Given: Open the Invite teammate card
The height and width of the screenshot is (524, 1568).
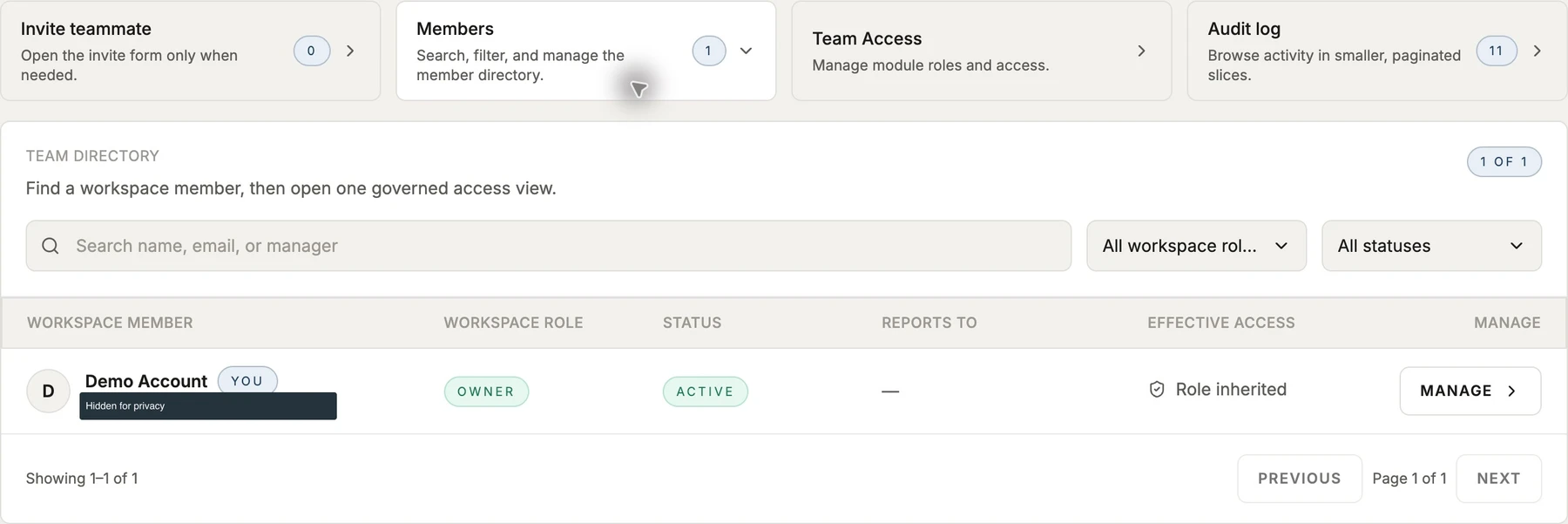Looking at the screenshot, I should pyautogui.click(x=190, y=51).
